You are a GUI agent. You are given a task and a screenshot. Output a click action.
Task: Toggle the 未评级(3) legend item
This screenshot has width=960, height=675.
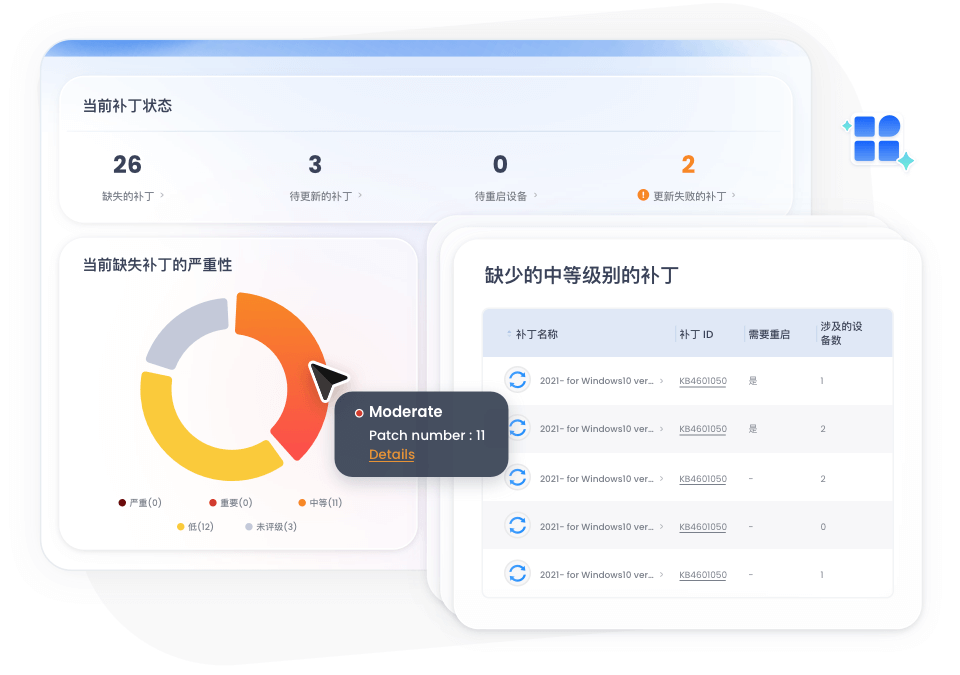click(270, 526)
